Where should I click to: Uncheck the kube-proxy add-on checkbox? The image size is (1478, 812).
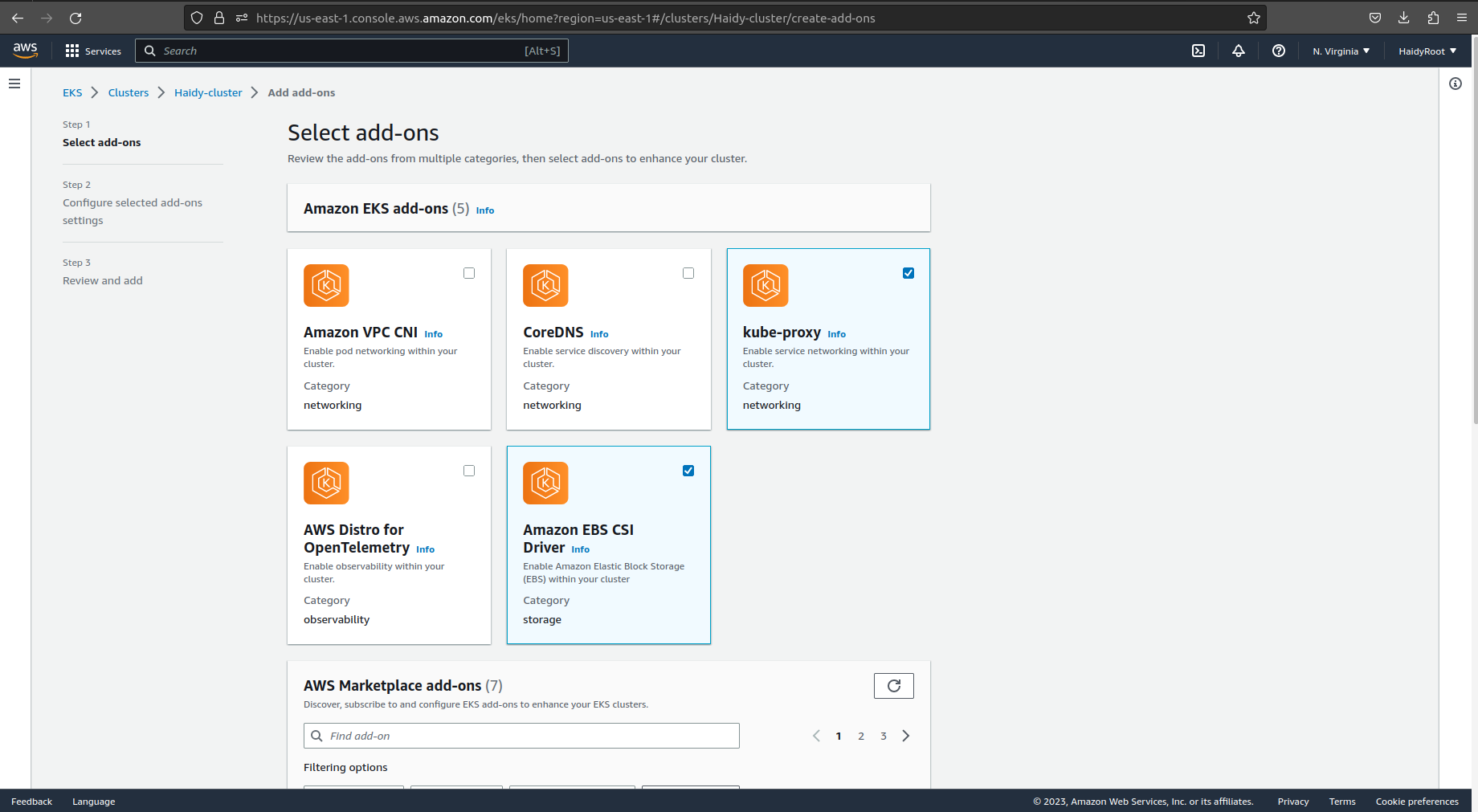coord(908,273)
